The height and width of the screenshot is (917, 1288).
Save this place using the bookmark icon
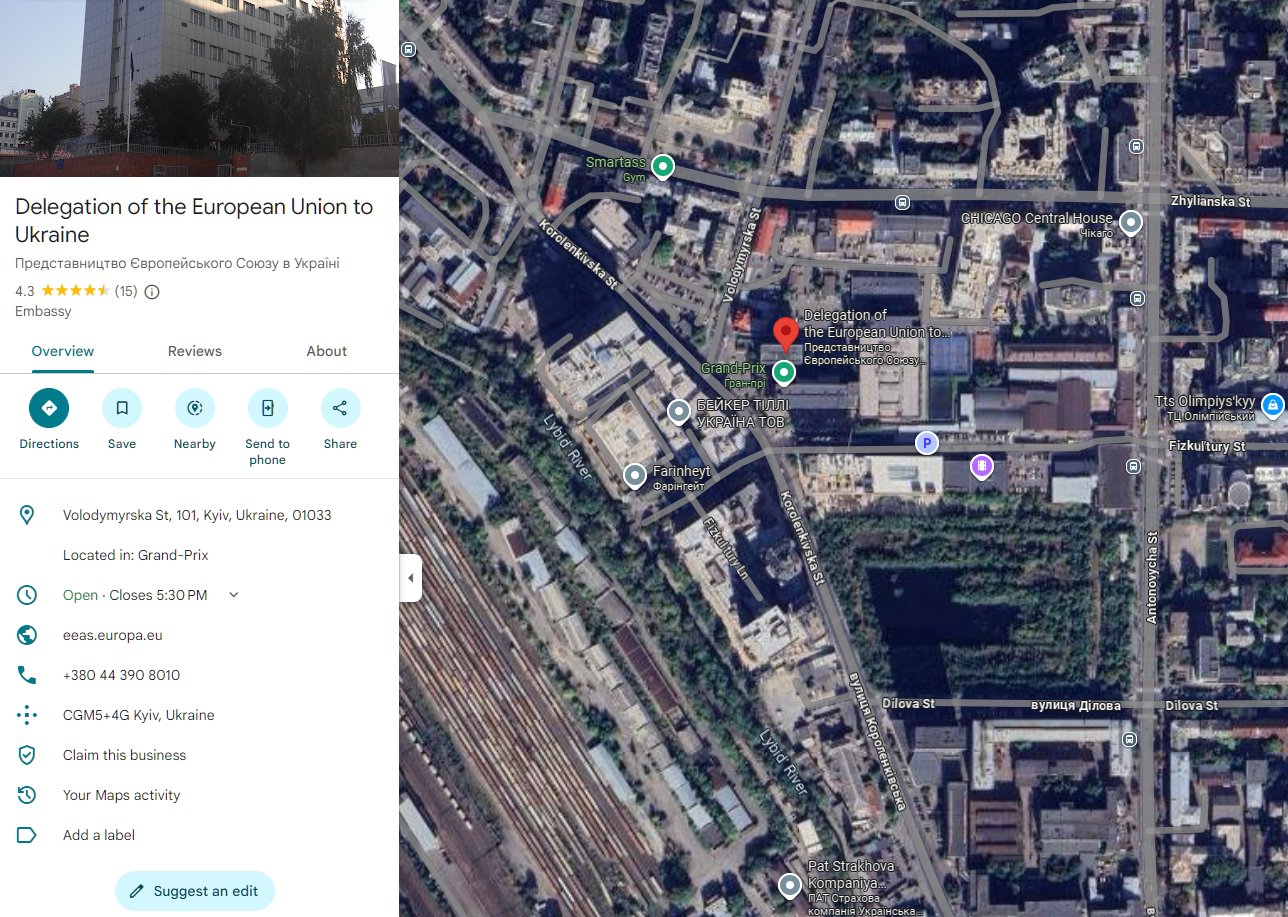tap(122, 408)
